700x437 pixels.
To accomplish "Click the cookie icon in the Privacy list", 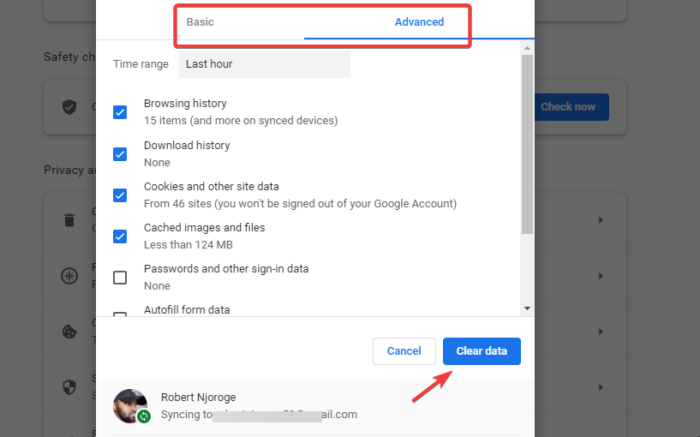I will pos(70,329).
